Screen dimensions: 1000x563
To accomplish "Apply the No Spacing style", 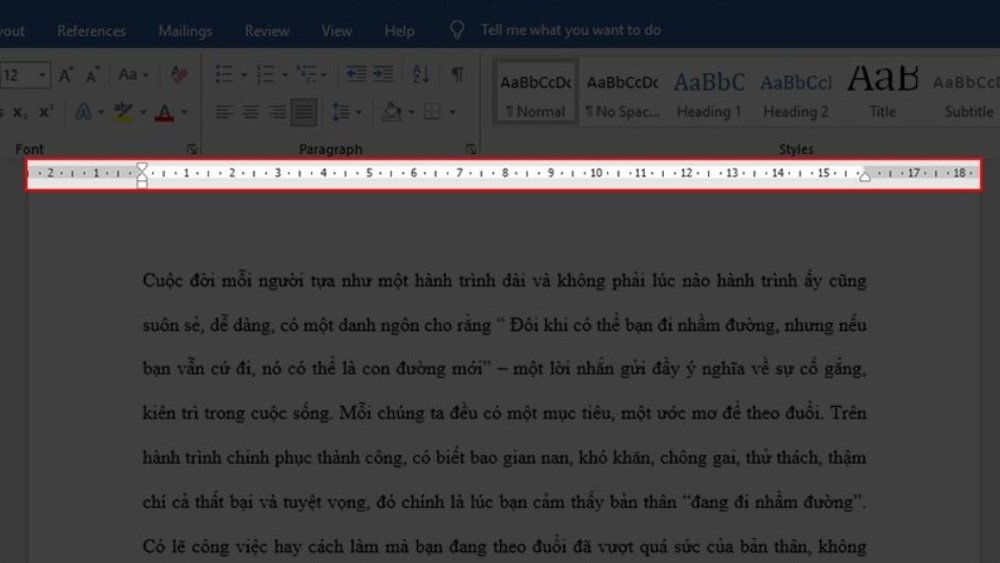I will coord(622,94).
